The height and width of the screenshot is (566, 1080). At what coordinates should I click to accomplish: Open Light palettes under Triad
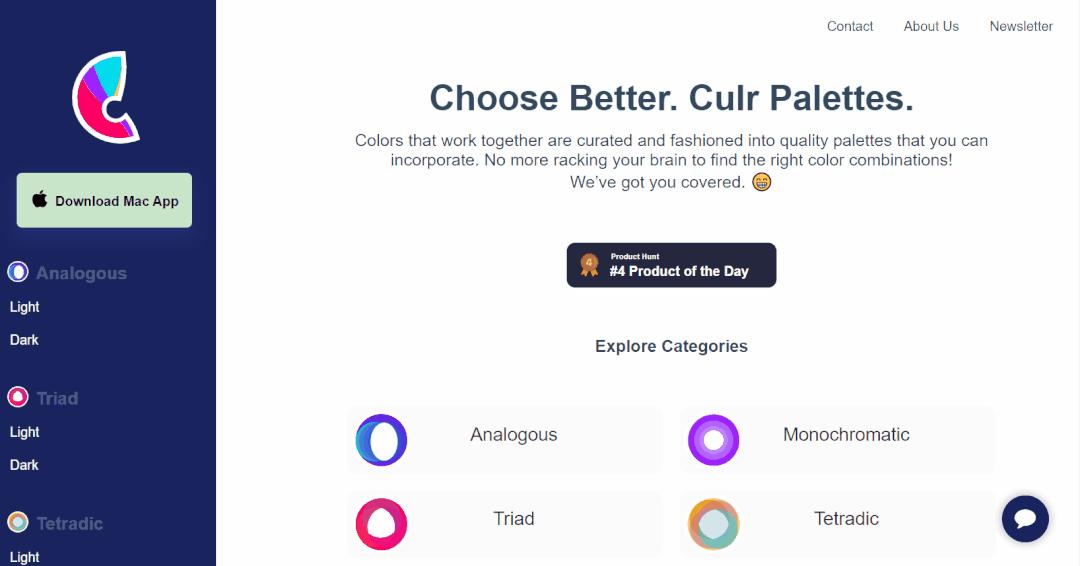point(25,432)
